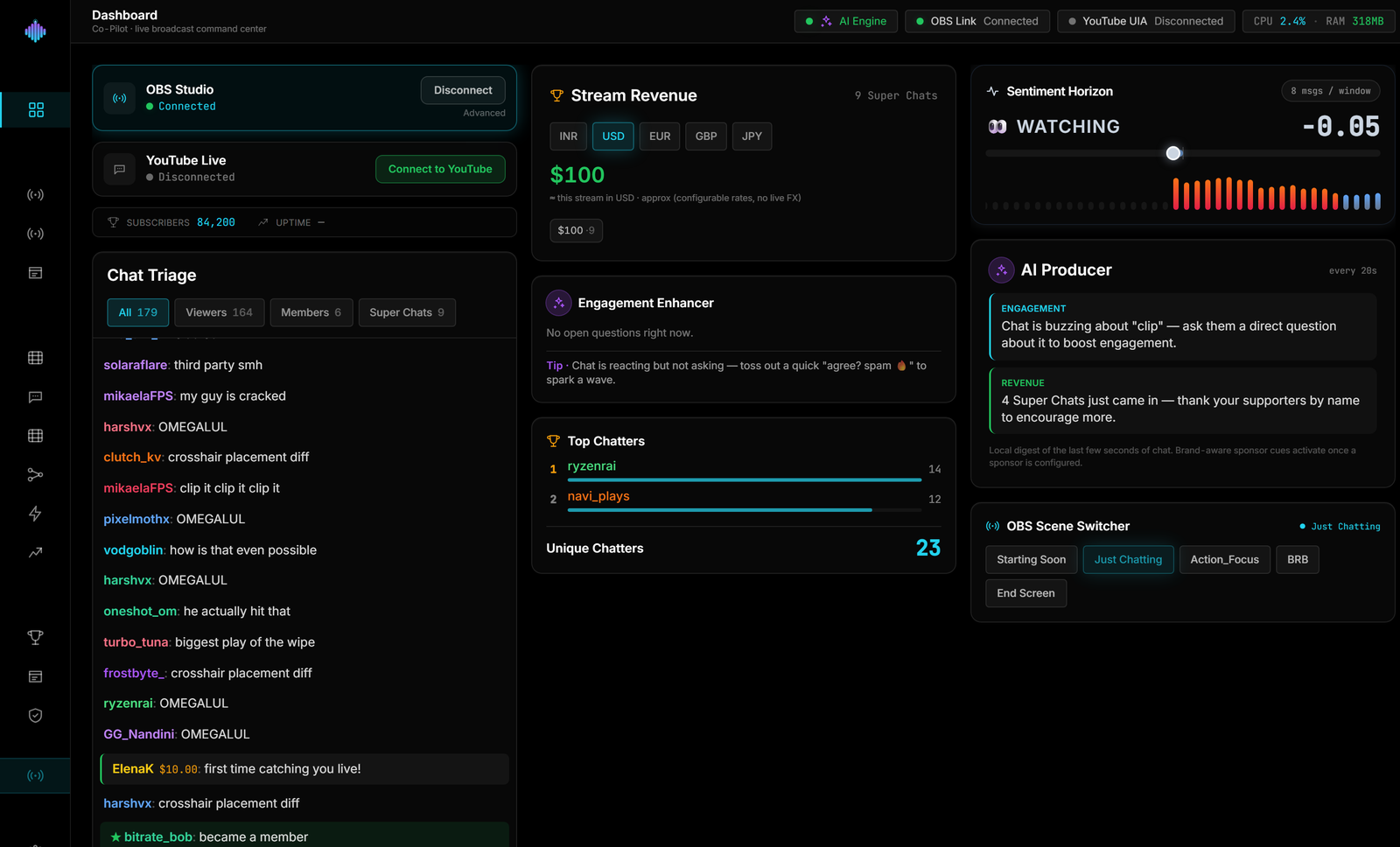
Task: Filter chat by Viewers 164 tab
Action: [219, 312]
